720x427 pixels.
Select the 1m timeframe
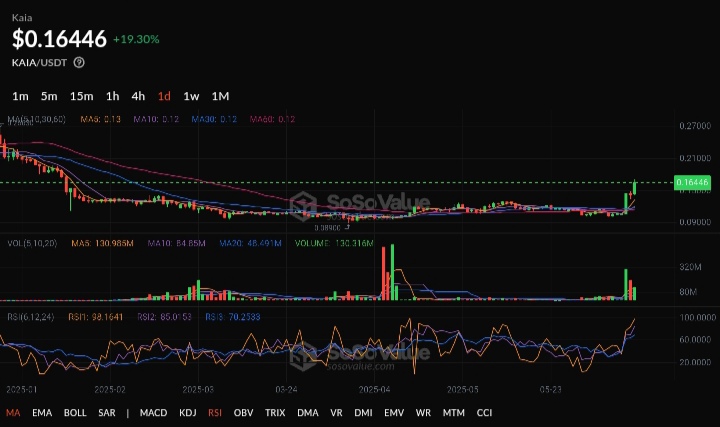coord(20,96)
